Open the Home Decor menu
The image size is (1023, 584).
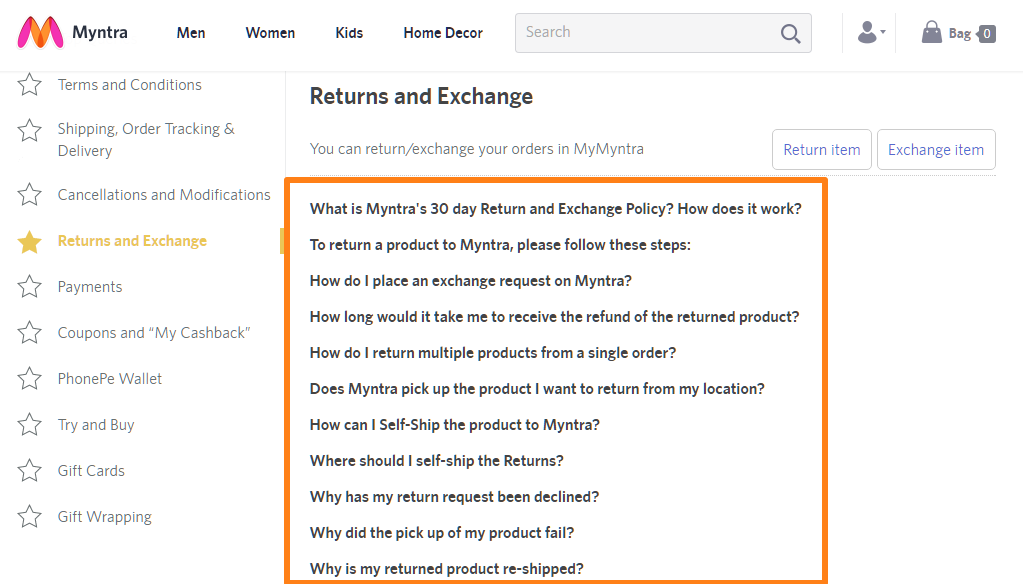[443, 33]
